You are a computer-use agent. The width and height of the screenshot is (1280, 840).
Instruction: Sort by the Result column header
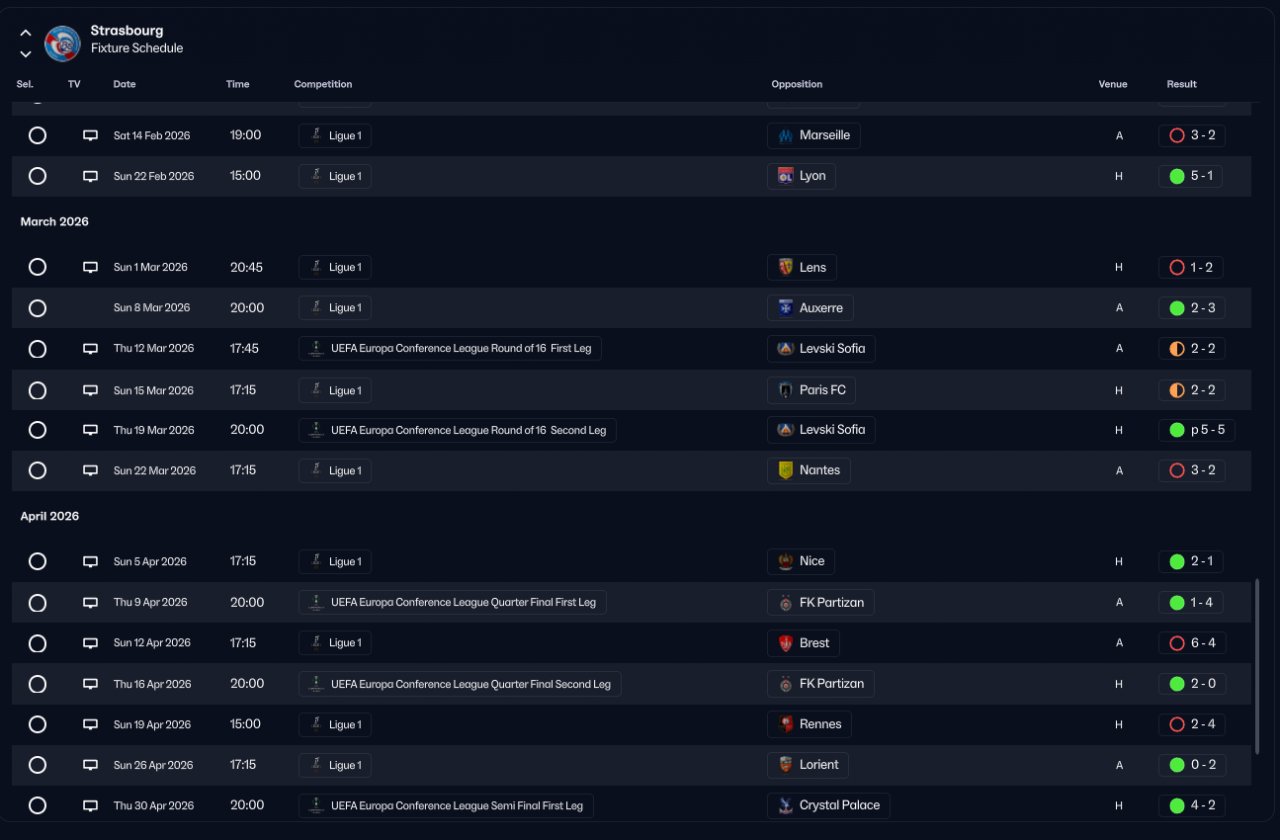tap(1181, 84)
